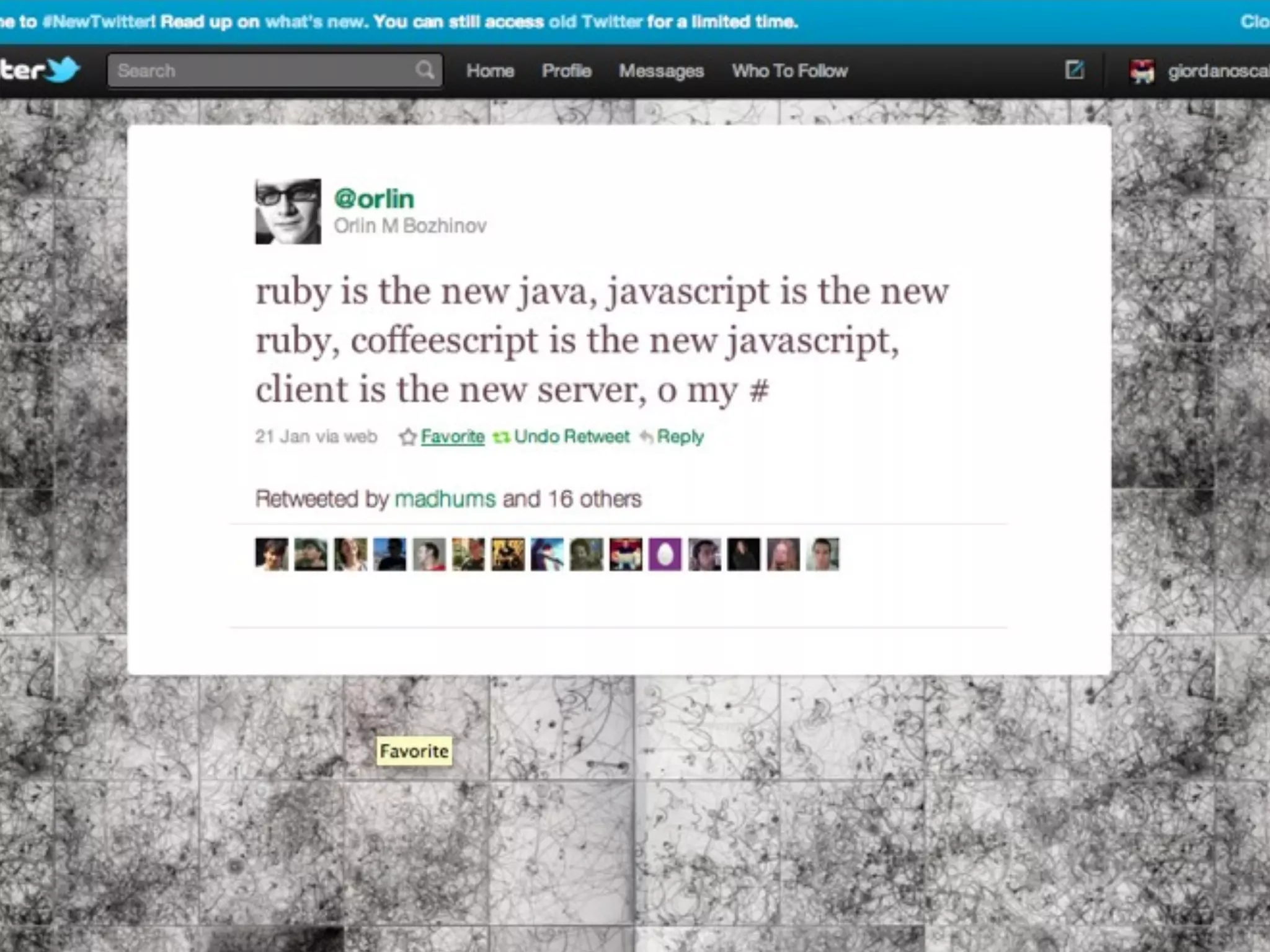Click the #NewTwitter hashtag link
The width and height of the screenshot is (1270, 952).
(x=99, y=22)
